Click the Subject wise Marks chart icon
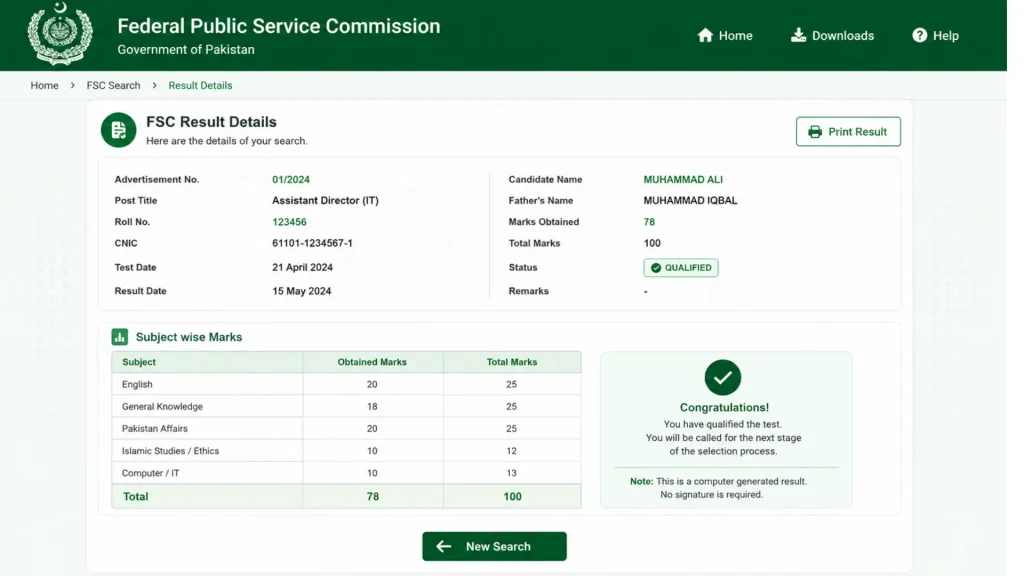The height and width of the screenshot is (576, 1024). point(120,337)
